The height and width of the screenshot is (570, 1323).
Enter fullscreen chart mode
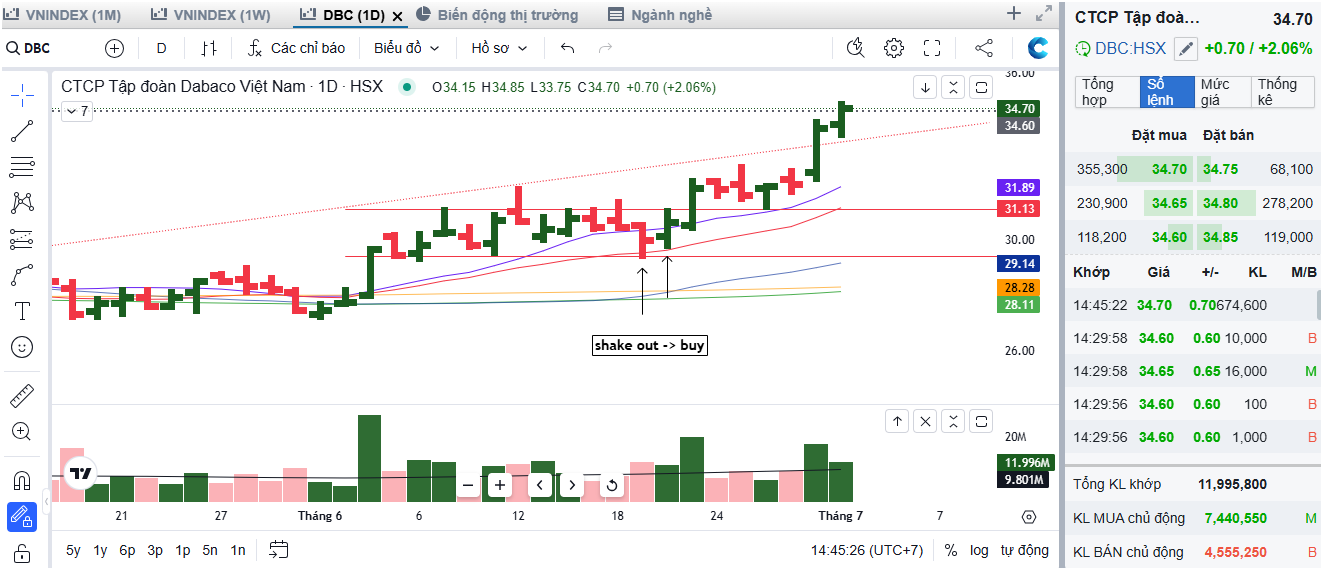click(932, 48)
